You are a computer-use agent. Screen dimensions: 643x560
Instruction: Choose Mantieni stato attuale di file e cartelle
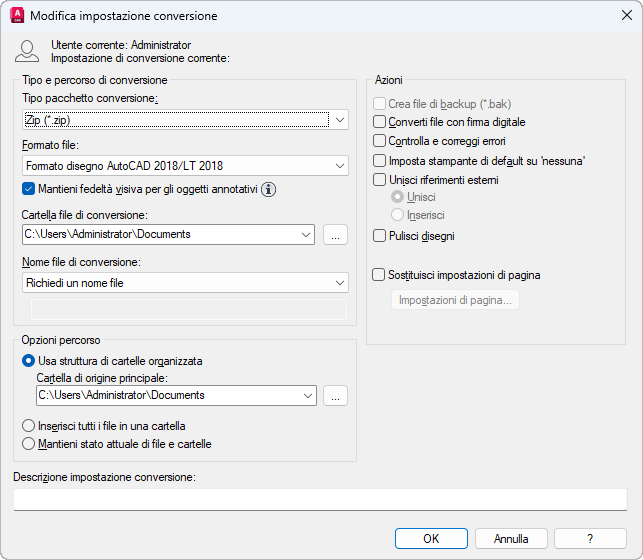click(x=28, y=444)
